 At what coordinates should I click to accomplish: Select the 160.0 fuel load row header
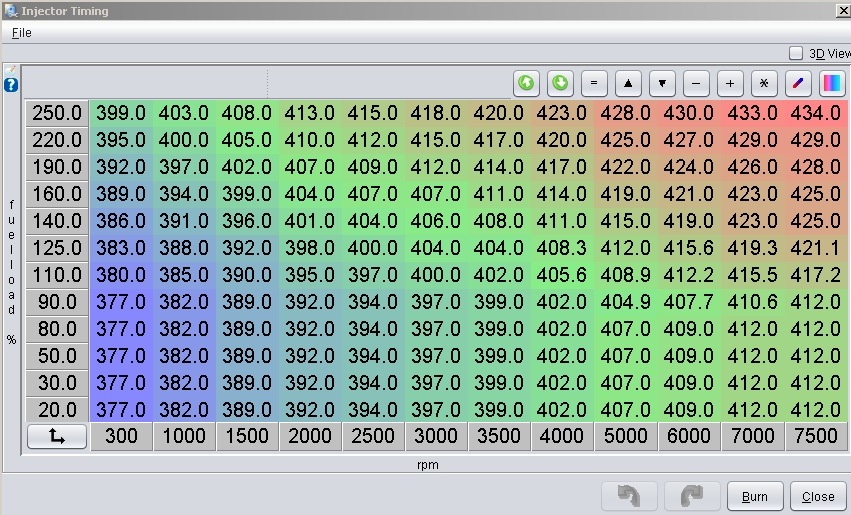(x=57, y=194)
